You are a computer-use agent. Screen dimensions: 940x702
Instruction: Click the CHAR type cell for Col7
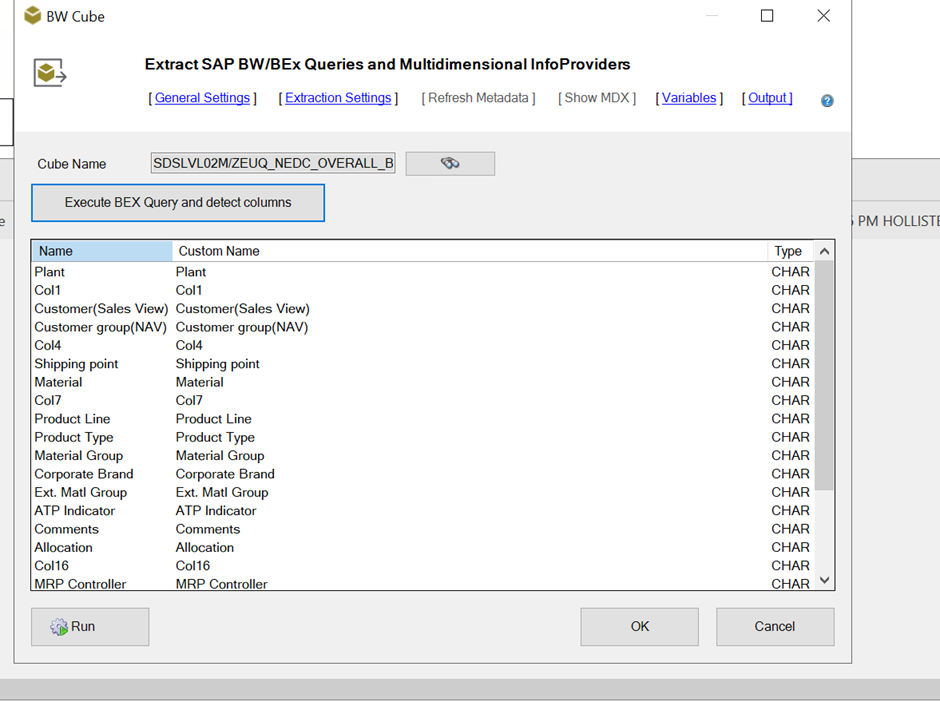click(791, 400)
